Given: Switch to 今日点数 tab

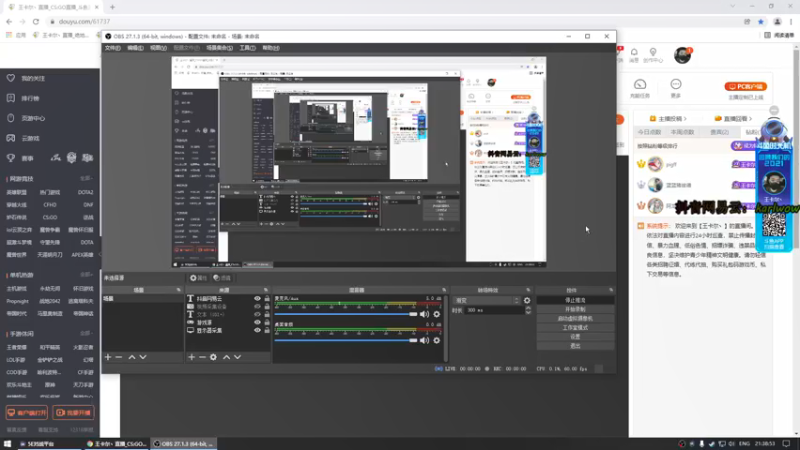Looking at the screenshot, I should tap(649, 132).
